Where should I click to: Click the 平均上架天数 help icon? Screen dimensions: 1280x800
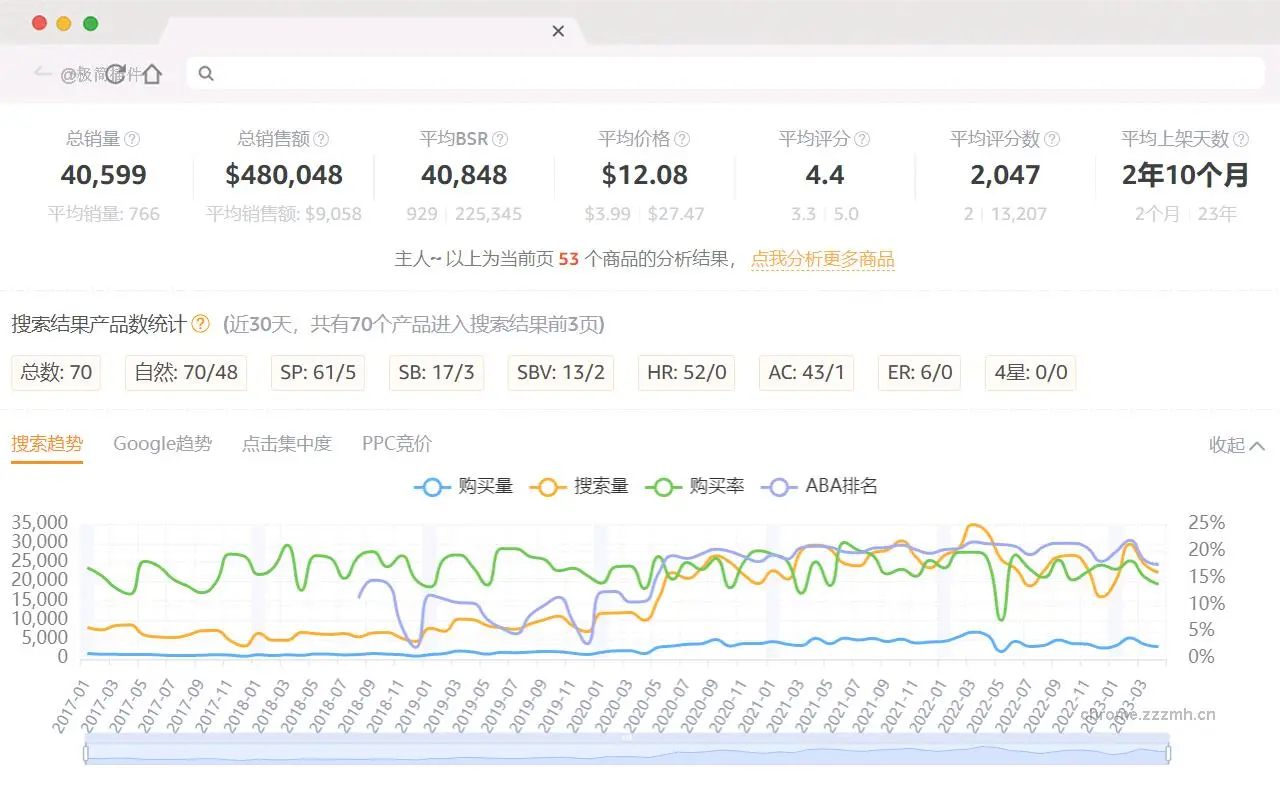coord(1242,139)
